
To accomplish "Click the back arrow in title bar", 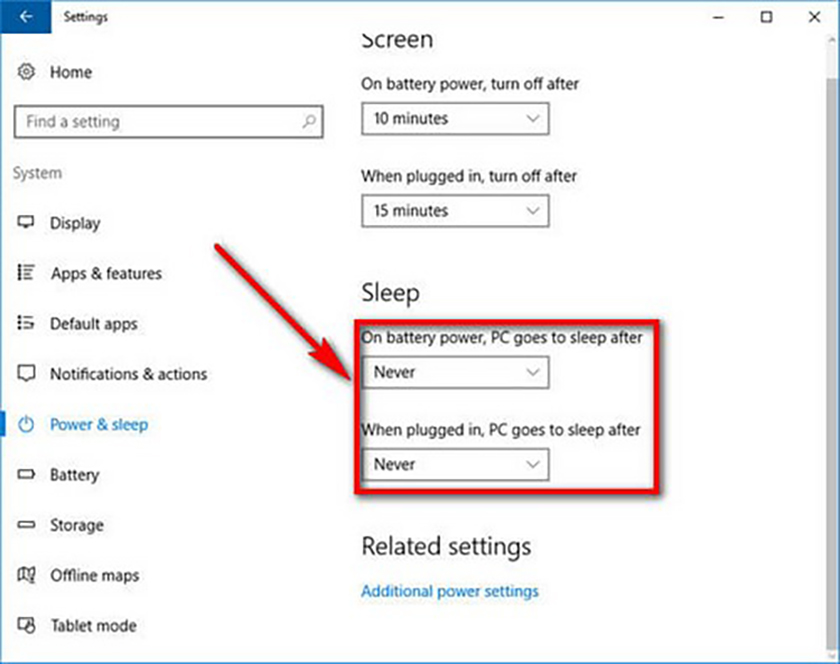I will point(26,17).
